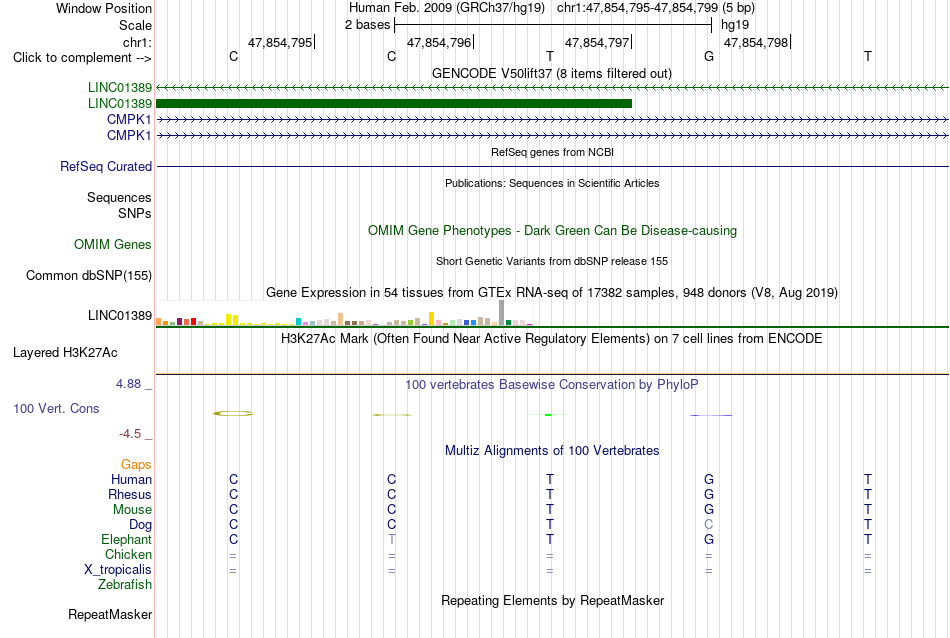Click the 4.88 PhyloP upper limit value
Screen dimensions: 950x638
tap(128, 384)
